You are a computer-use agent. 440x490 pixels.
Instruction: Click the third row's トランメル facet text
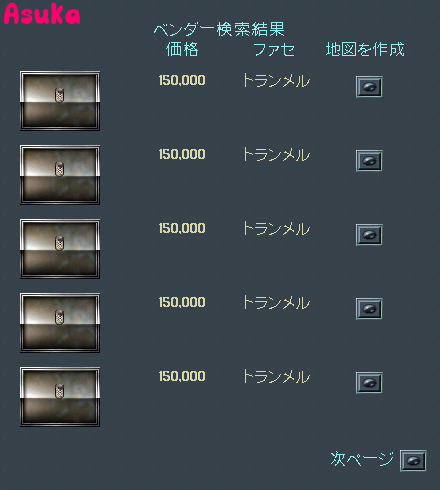coord(276,229)
